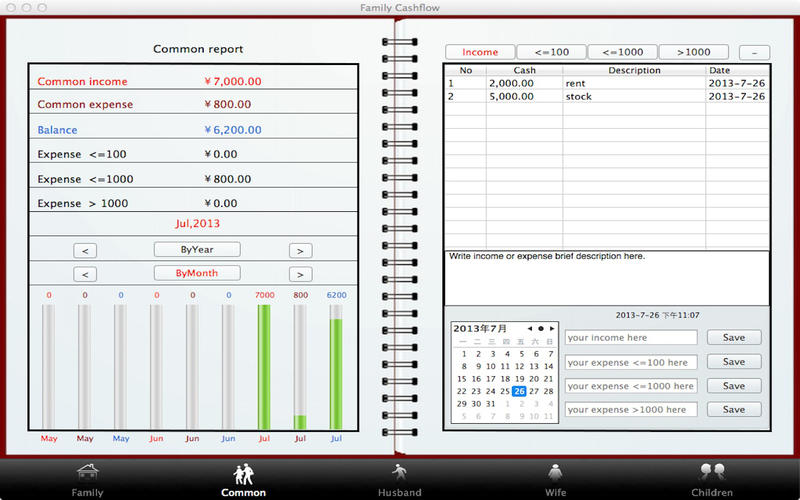Sort by the Description column header
Screen dimensions: 800x500
[x=634, y=70]
